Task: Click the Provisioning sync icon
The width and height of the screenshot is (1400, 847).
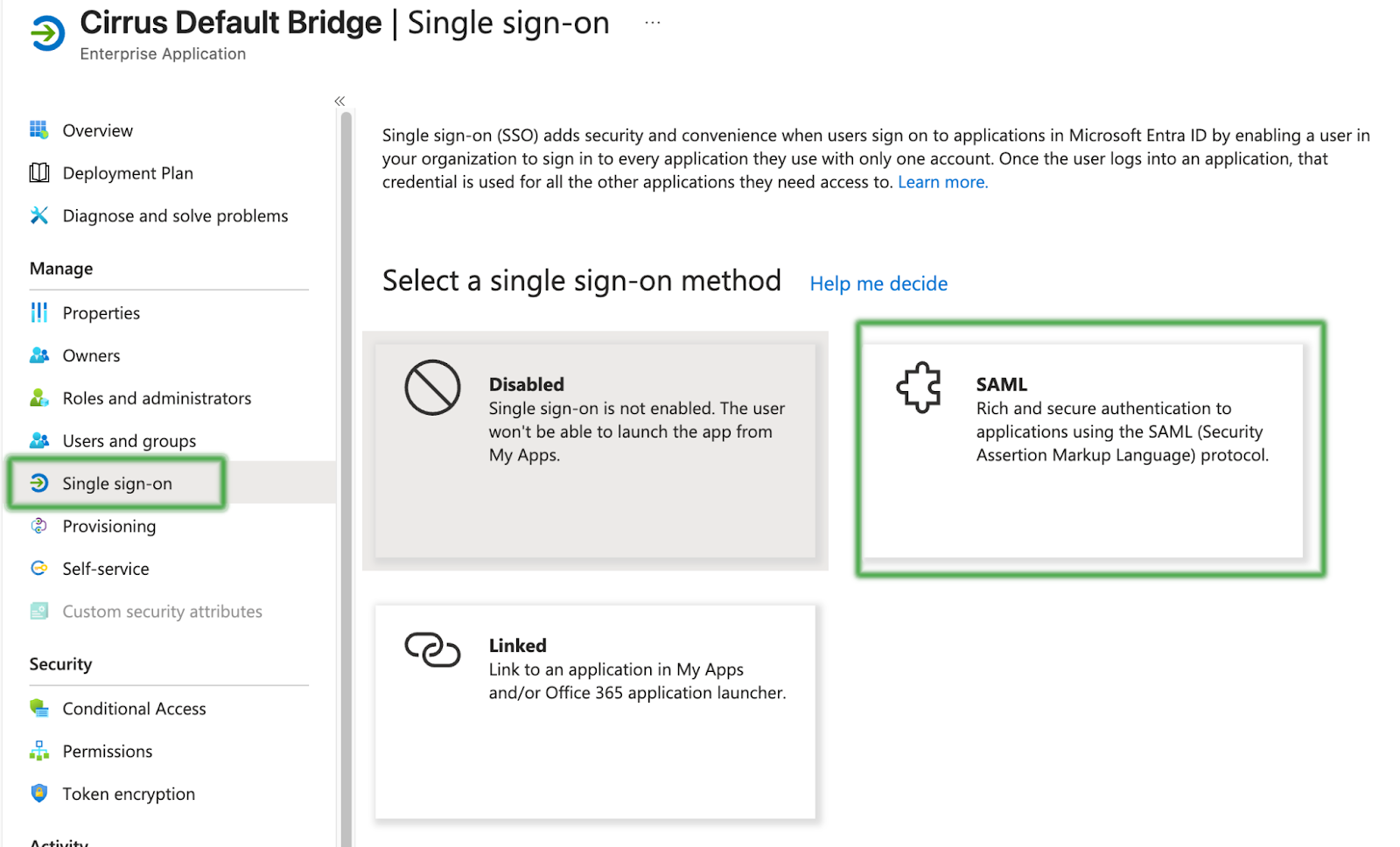Action: pyautogui.click(x=38, y=526)
